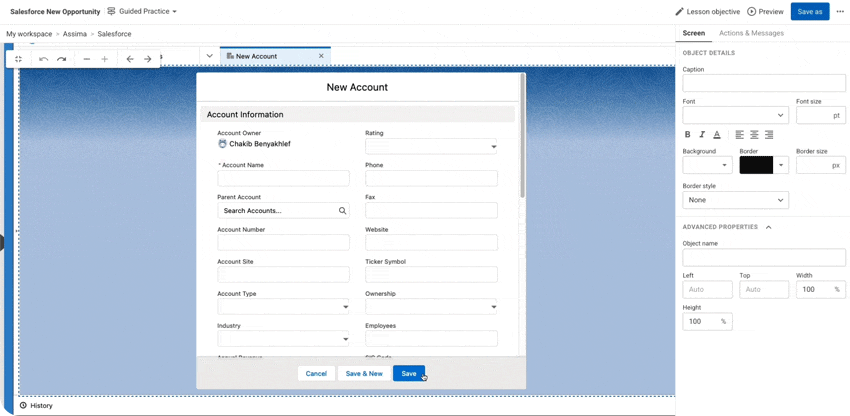Viewport: 850px width, 416px height.
Task: Click the fit-to-screen icon in the canvas toolbar
Action: tap(18, 59)
